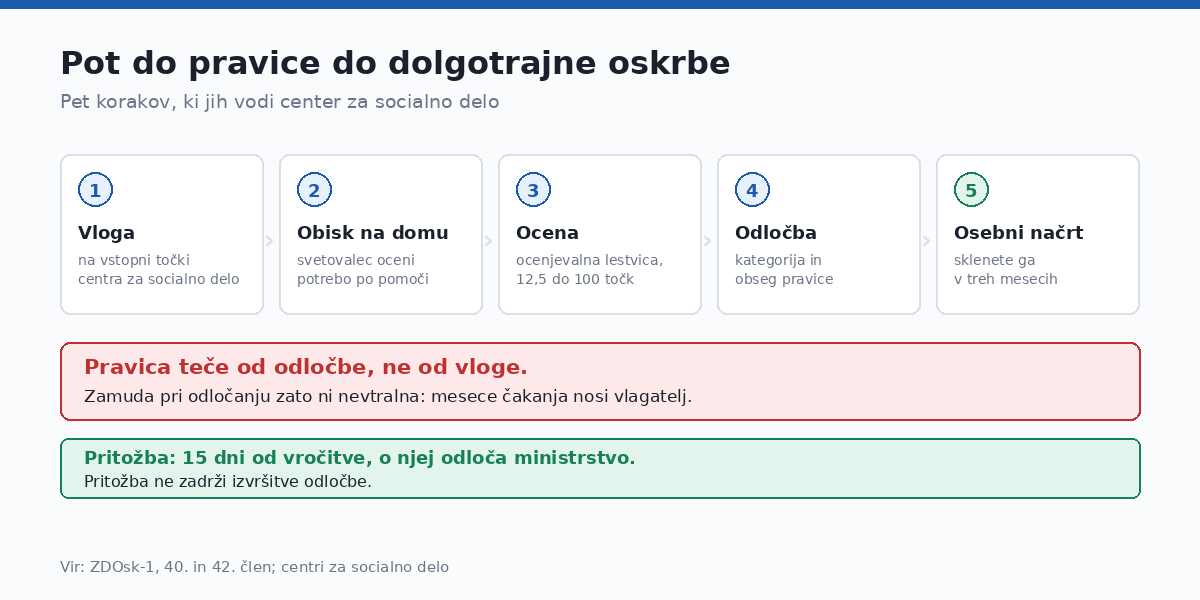Select the 'Vloga' card heading
The height and width of the screenshot is (600, 1200).
click(x=106, y=233)
